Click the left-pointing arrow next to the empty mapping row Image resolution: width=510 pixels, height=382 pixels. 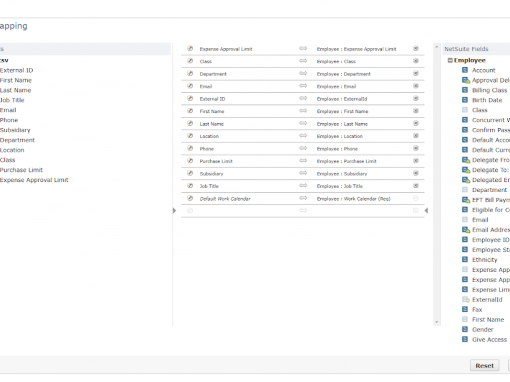(x=426, y=210)
